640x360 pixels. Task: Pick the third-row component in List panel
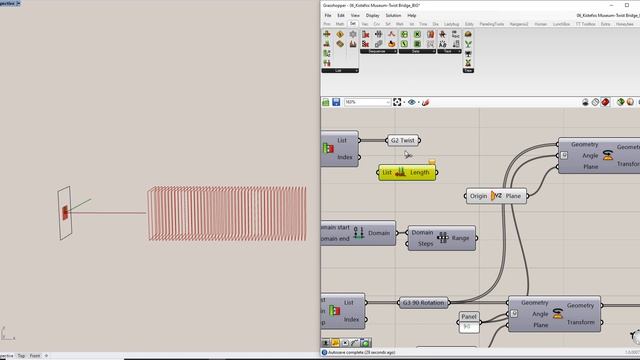pyautogui.click(x=327, y=53)
